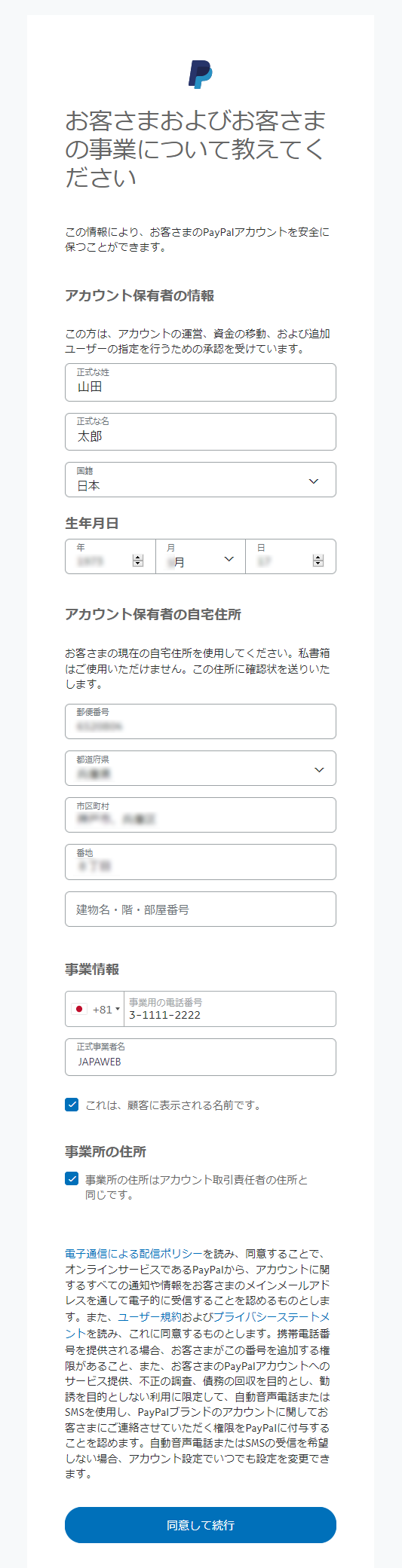Click the birth year spinner arrows
This screenshot has width=402, height=1568.
(x=138, y=561)
